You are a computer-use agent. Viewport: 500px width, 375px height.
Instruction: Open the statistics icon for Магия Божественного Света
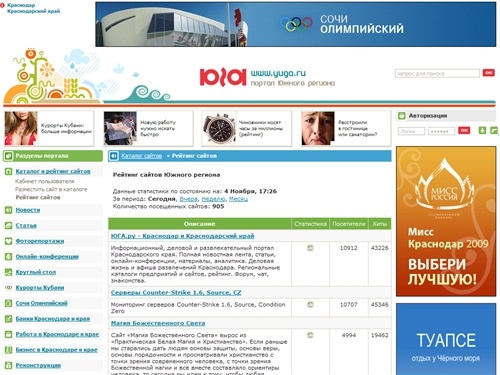tap(310, 335)
